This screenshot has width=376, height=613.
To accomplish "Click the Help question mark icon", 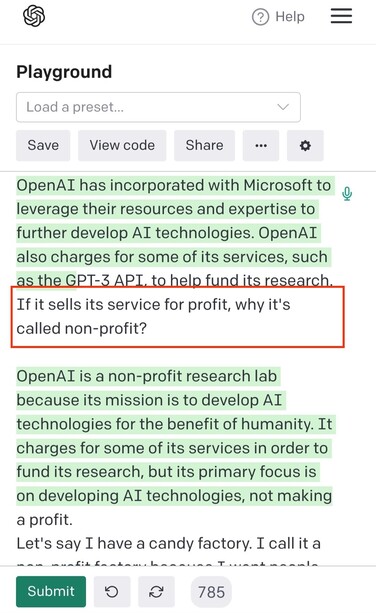I will (x=260, y=17).
